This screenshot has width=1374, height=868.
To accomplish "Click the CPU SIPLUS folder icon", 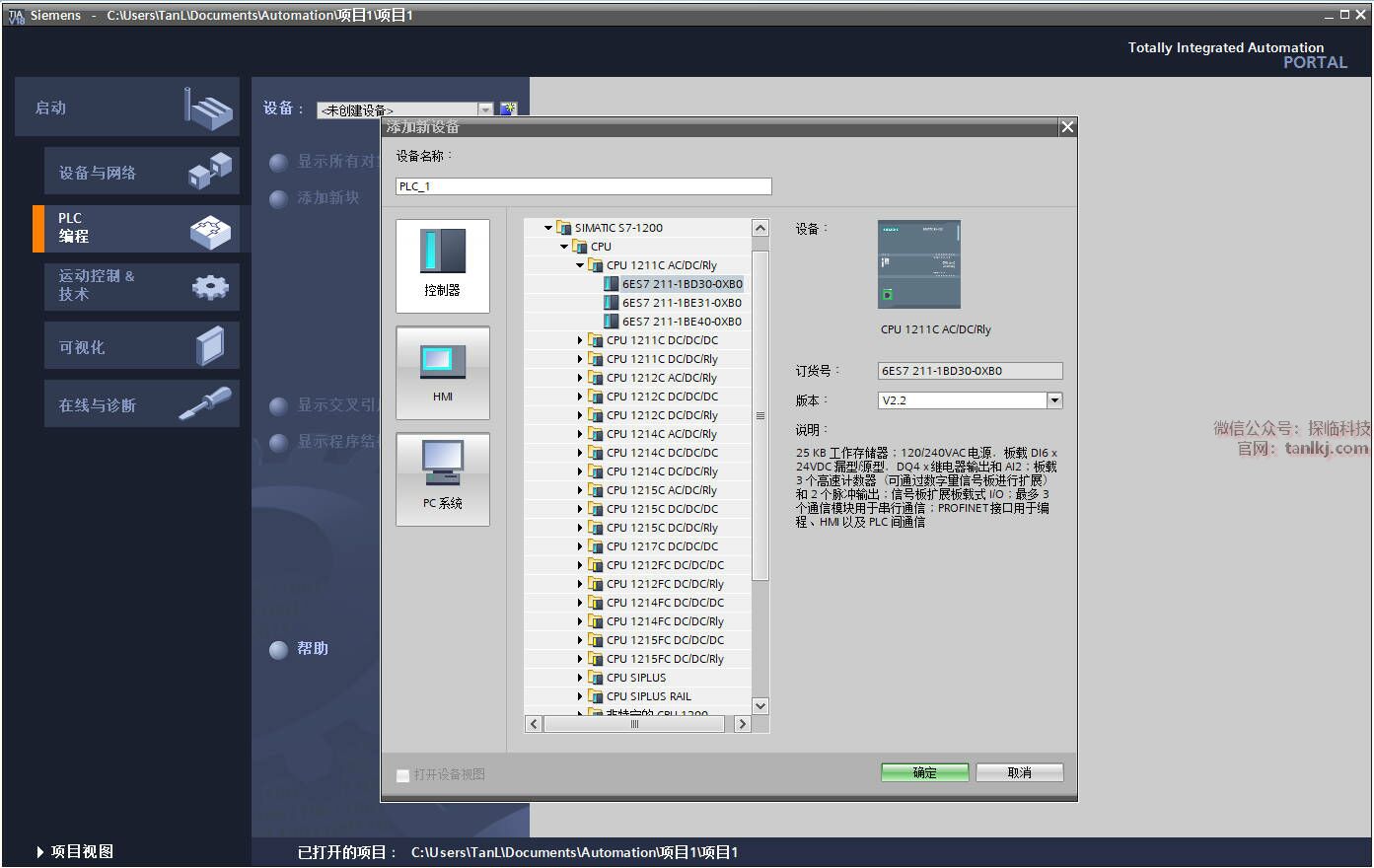I will coord(596,678).
